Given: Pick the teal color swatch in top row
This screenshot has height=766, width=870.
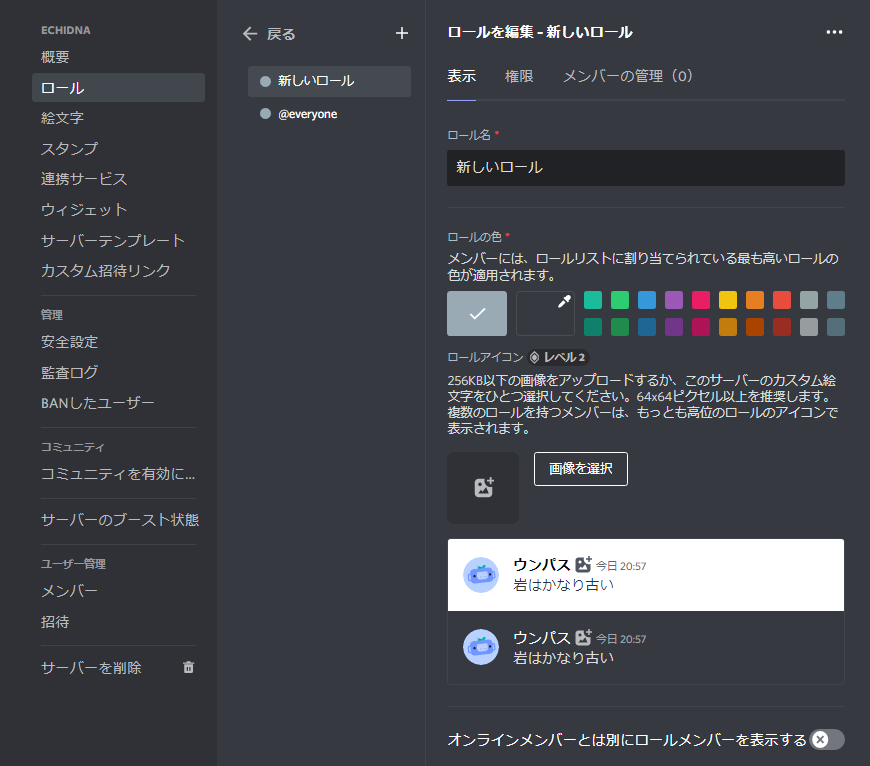Looking at the screenshot, I should coord(593,300).
